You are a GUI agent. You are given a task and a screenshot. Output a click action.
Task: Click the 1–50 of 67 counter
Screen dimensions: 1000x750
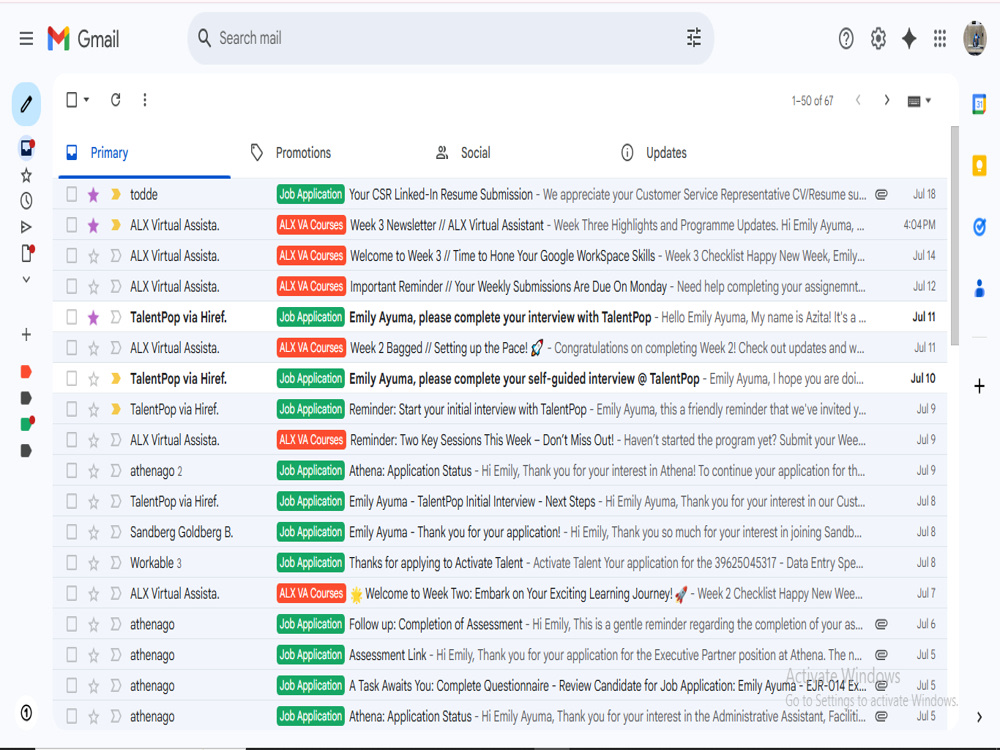(x=812, y=101)
